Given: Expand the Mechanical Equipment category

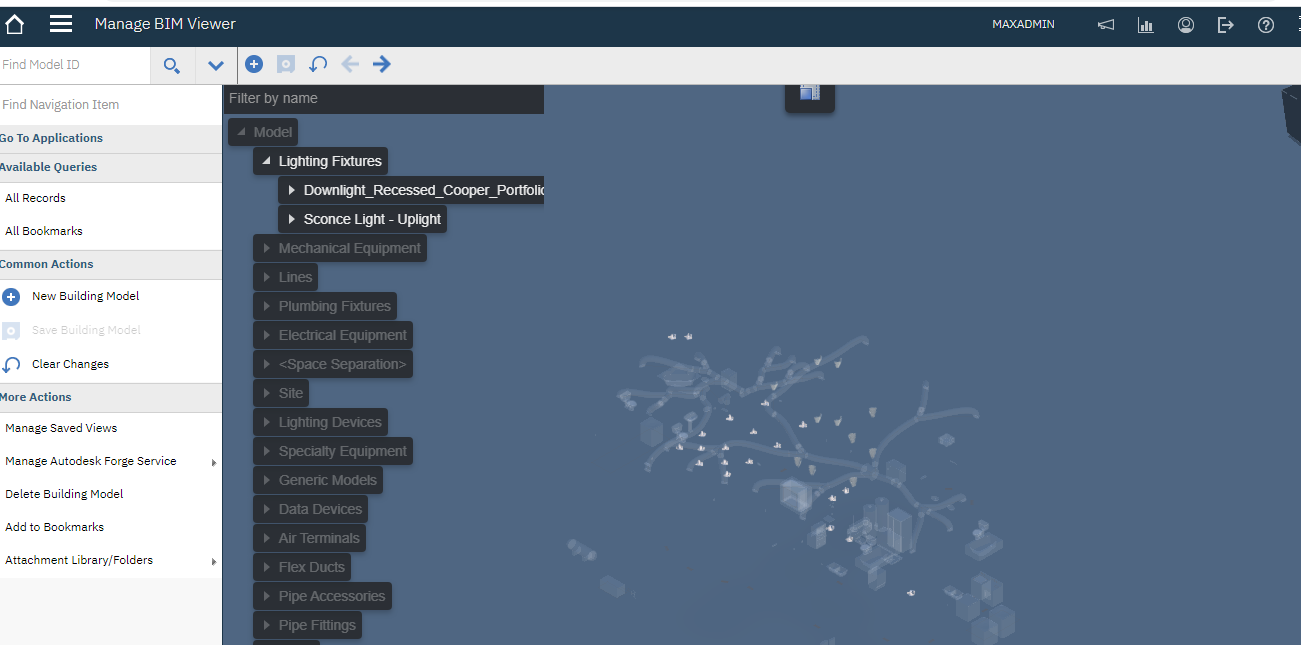Looking at the screenshot, I should pyautogui.click(x=266, y=248).
